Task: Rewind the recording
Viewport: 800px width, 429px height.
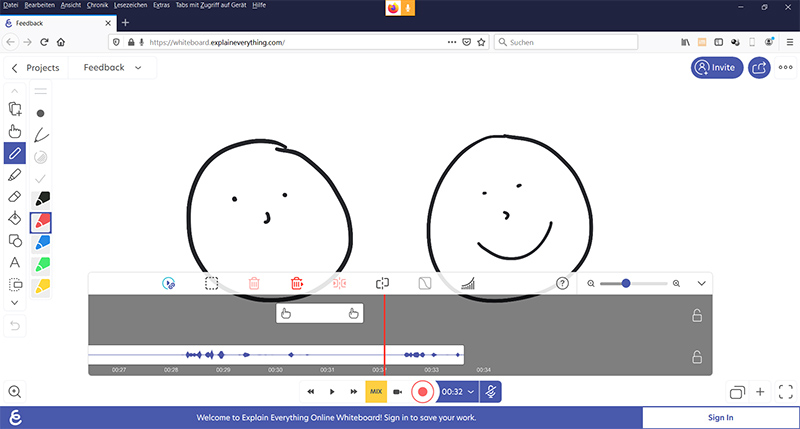Action: [x=311, y=392]
